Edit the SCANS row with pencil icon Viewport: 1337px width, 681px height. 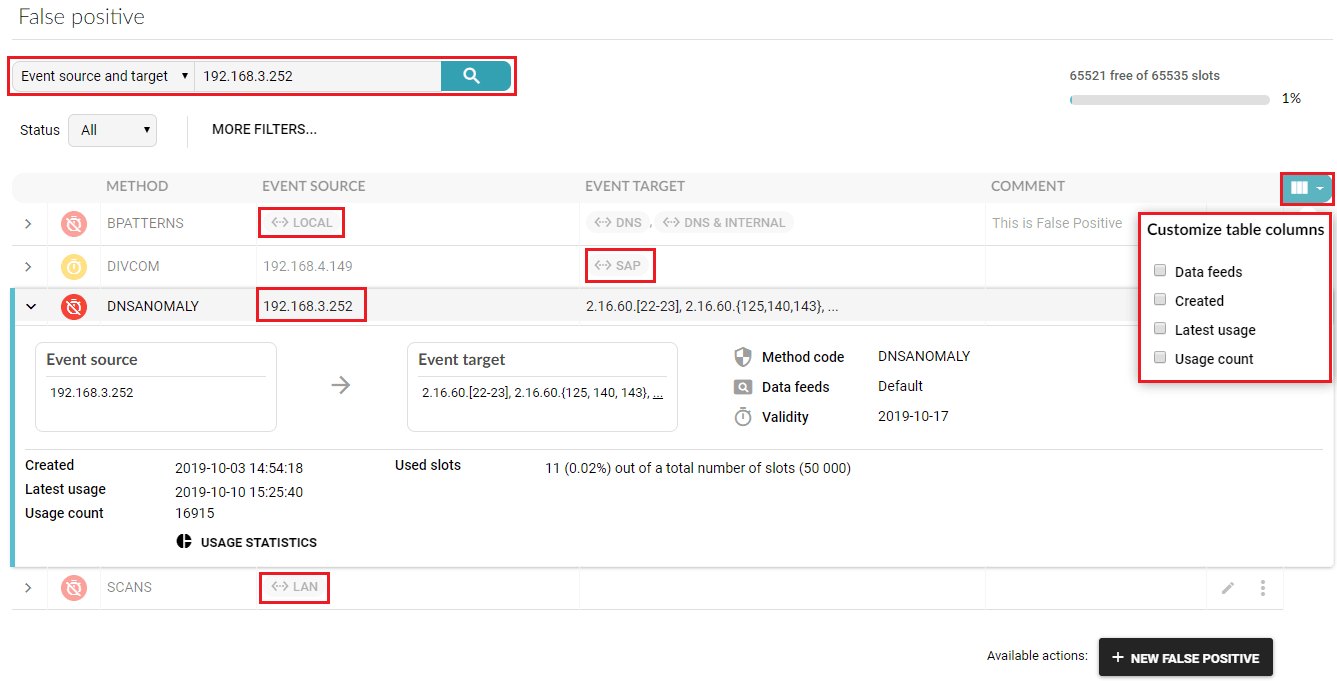pyautogui.click(x=1228, y=588)
